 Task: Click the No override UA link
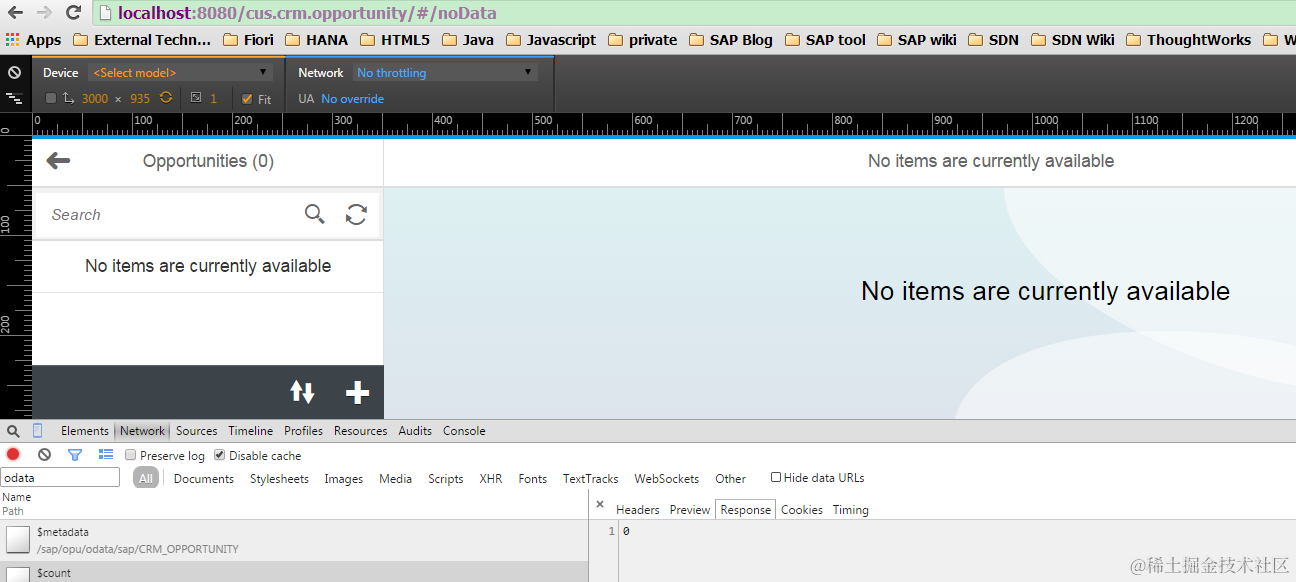352,99
